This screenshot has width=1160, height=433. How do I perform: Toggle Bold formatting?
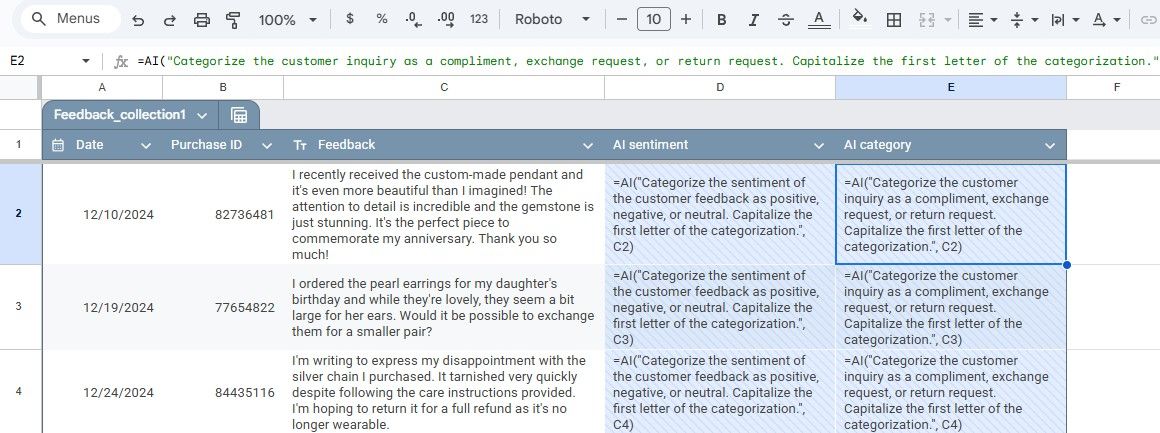pyautogui.click(x=721, y=20)
